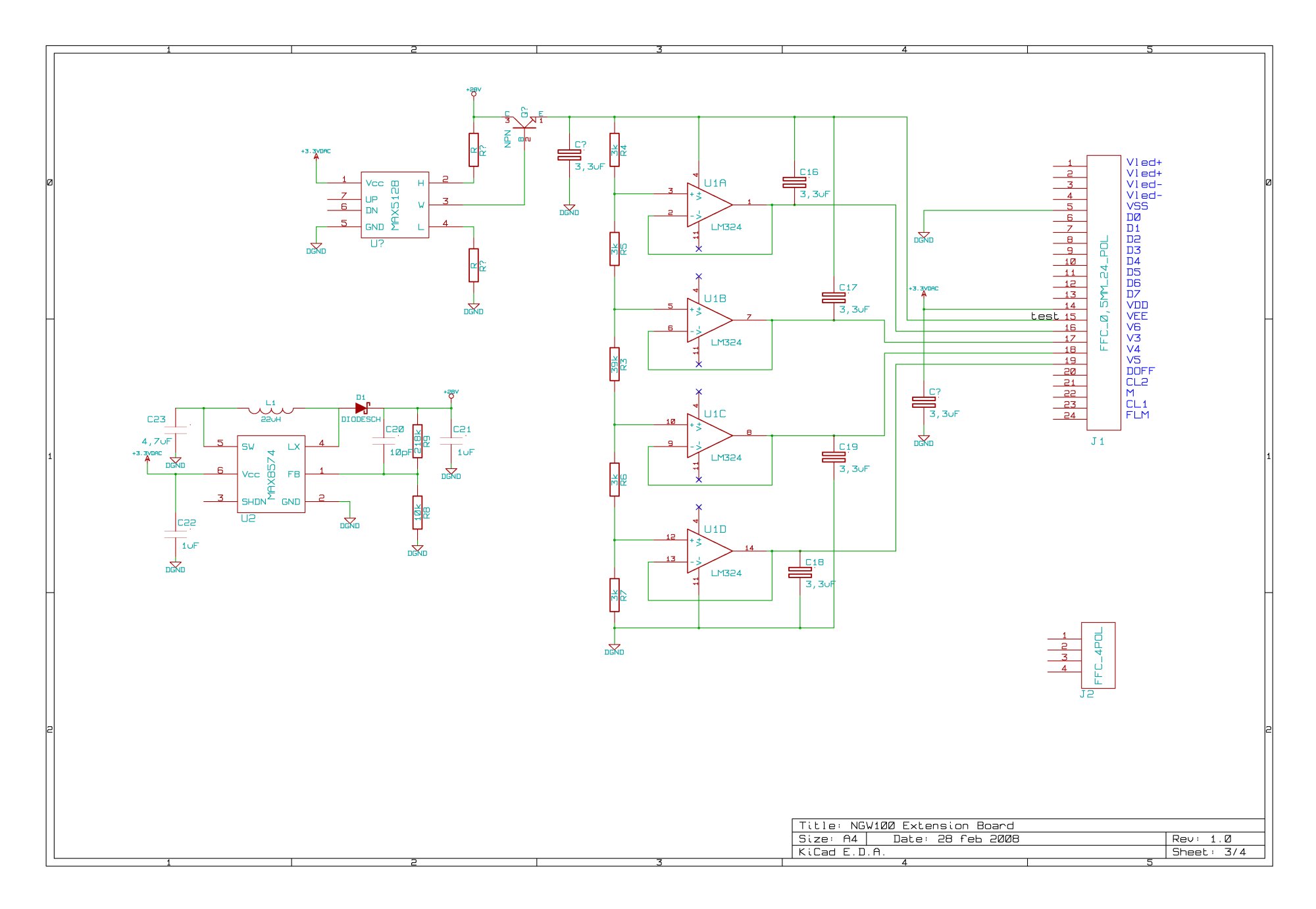Viewport: 1316px width, 909px height.
Task: Select capacitor C19 symbol
Action: (834, 457)
